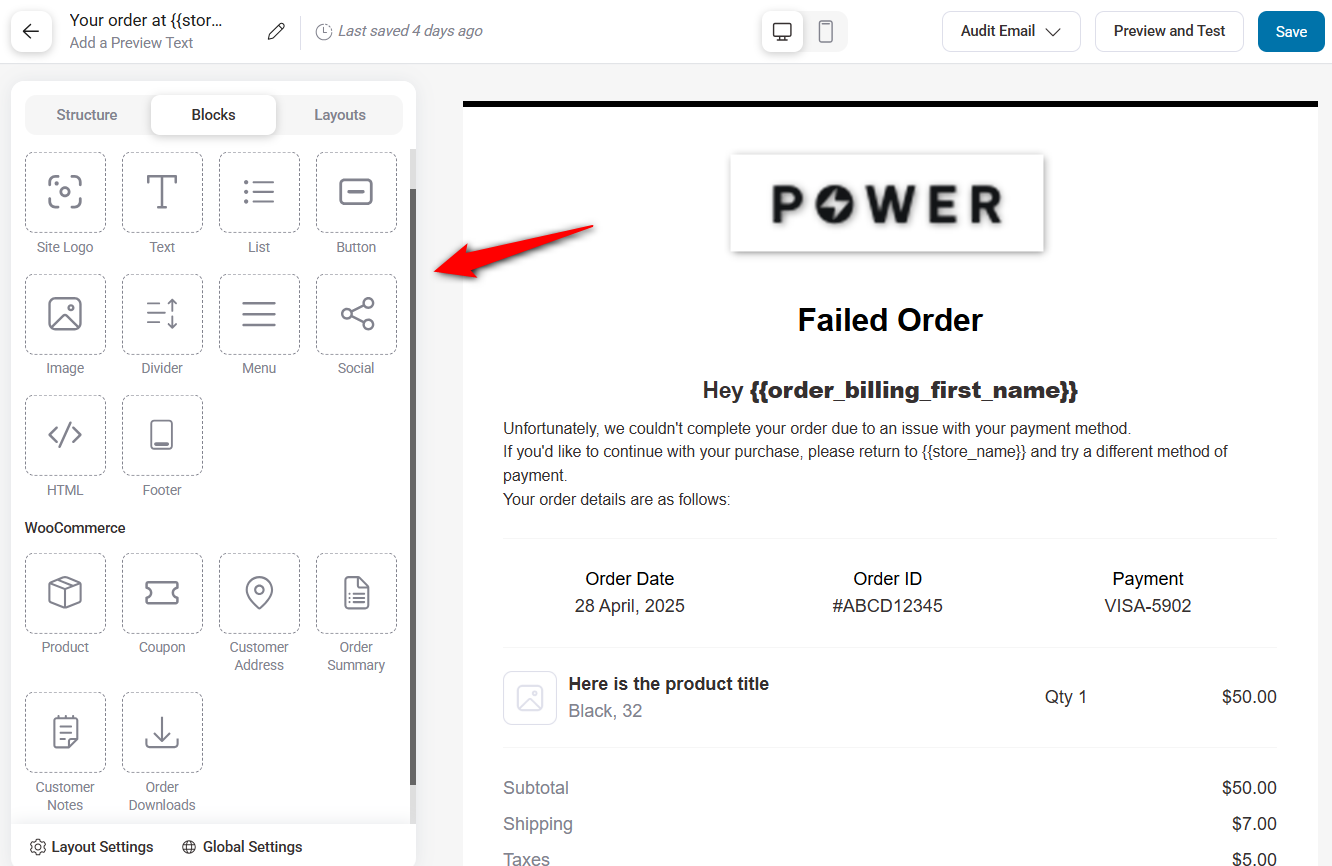Go back using the arrow button
The width and height of the screenshot is (1332, 866).
coord(31,32)
